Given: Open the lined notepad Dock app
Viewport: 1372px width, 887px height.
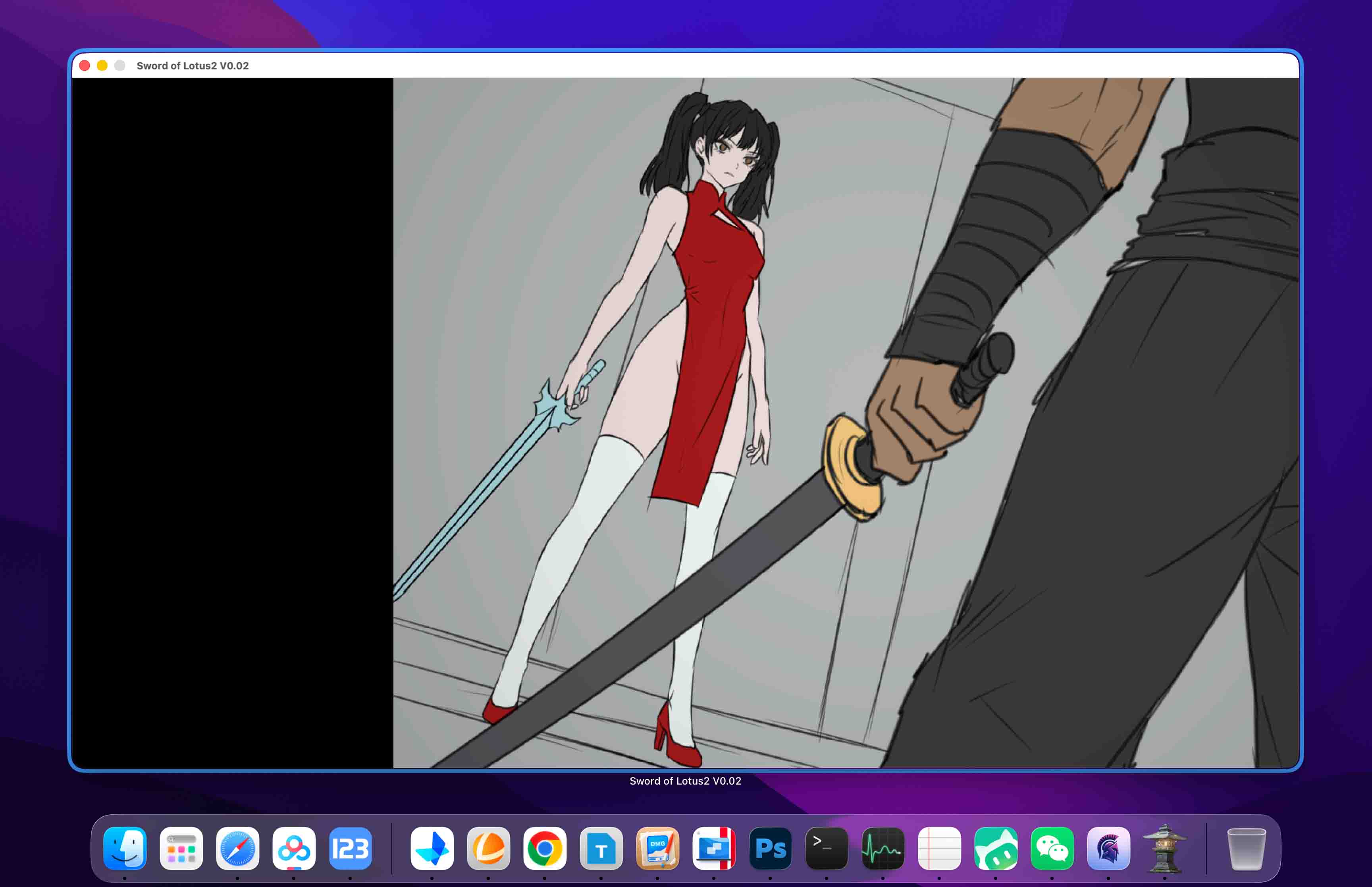Looking at the screenshot, I should pyautogui.click(x=940, y=848).
